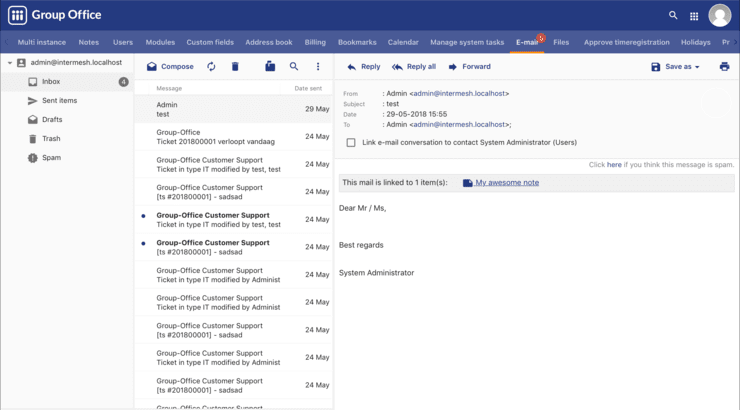The height and width of the screenshot is (410, 743).
Task: Check Link e-mail conversation to contact checkbox
Action: (x=351, y=143)
